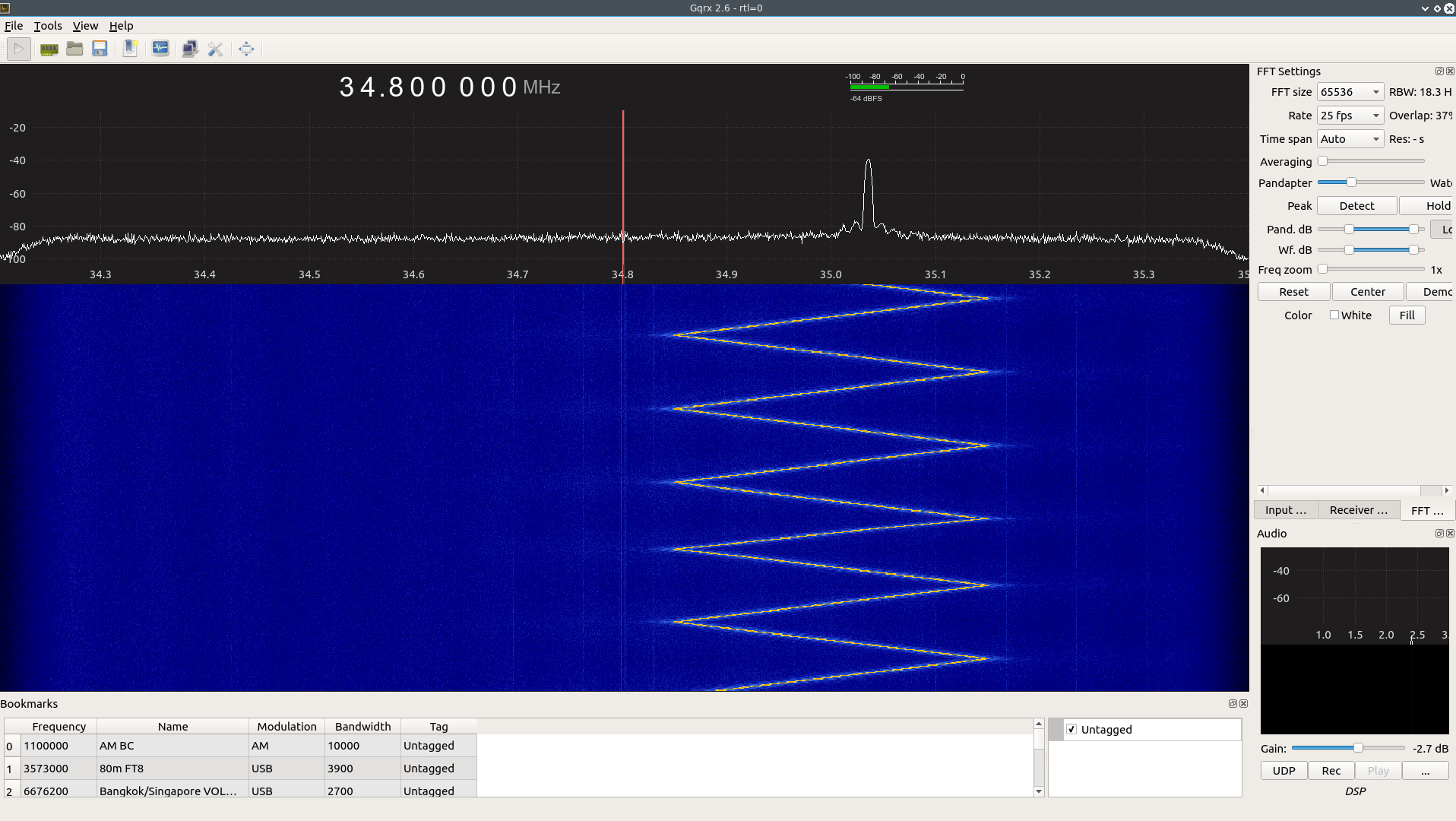Viewport: 1456px width, 821px height.
Task: Click the UDP audio streaming button
Action: (1283, 771)
